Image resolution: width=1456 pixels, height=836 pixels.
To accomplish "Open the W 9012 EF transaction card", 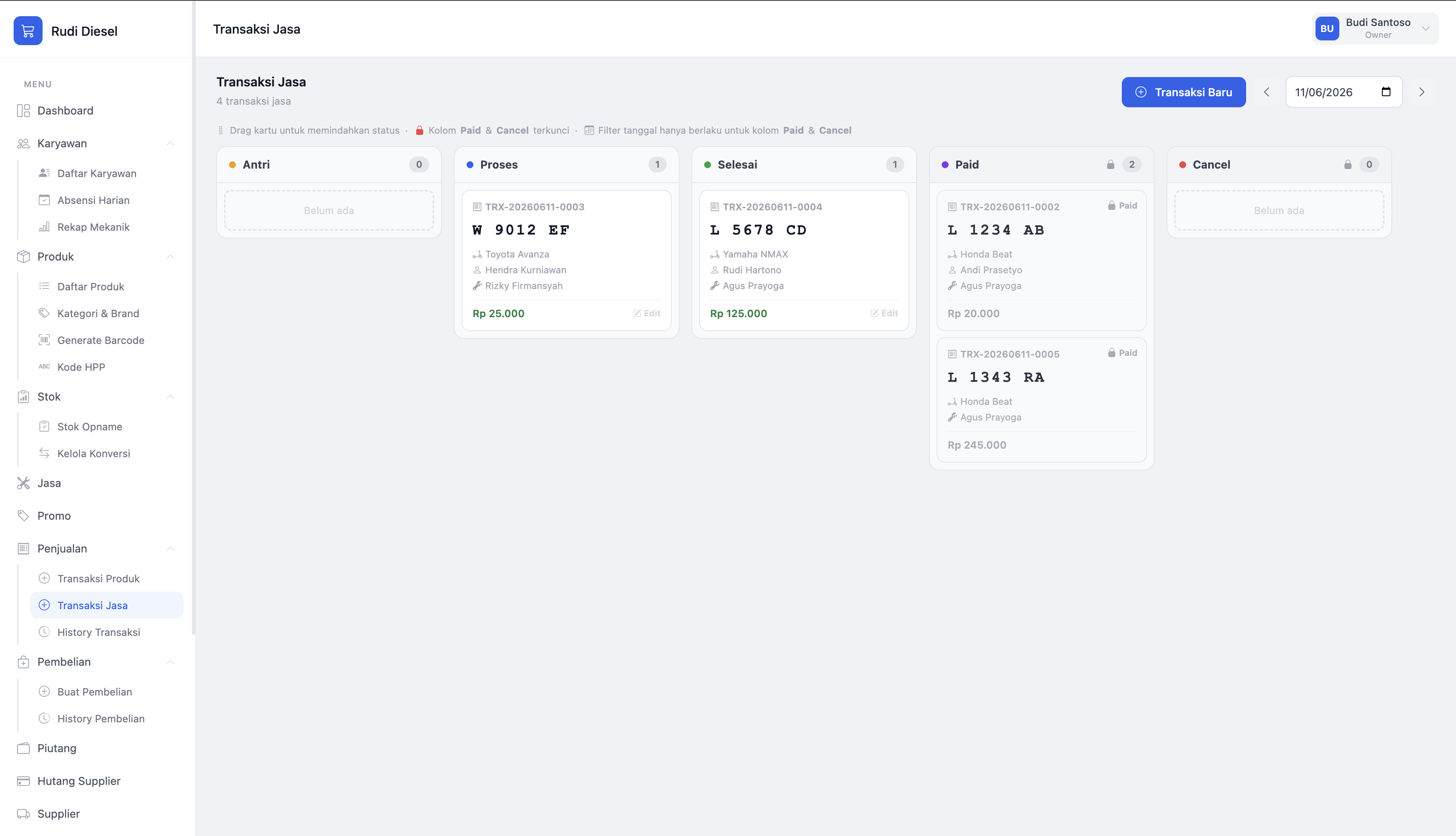I will [567, 261].
